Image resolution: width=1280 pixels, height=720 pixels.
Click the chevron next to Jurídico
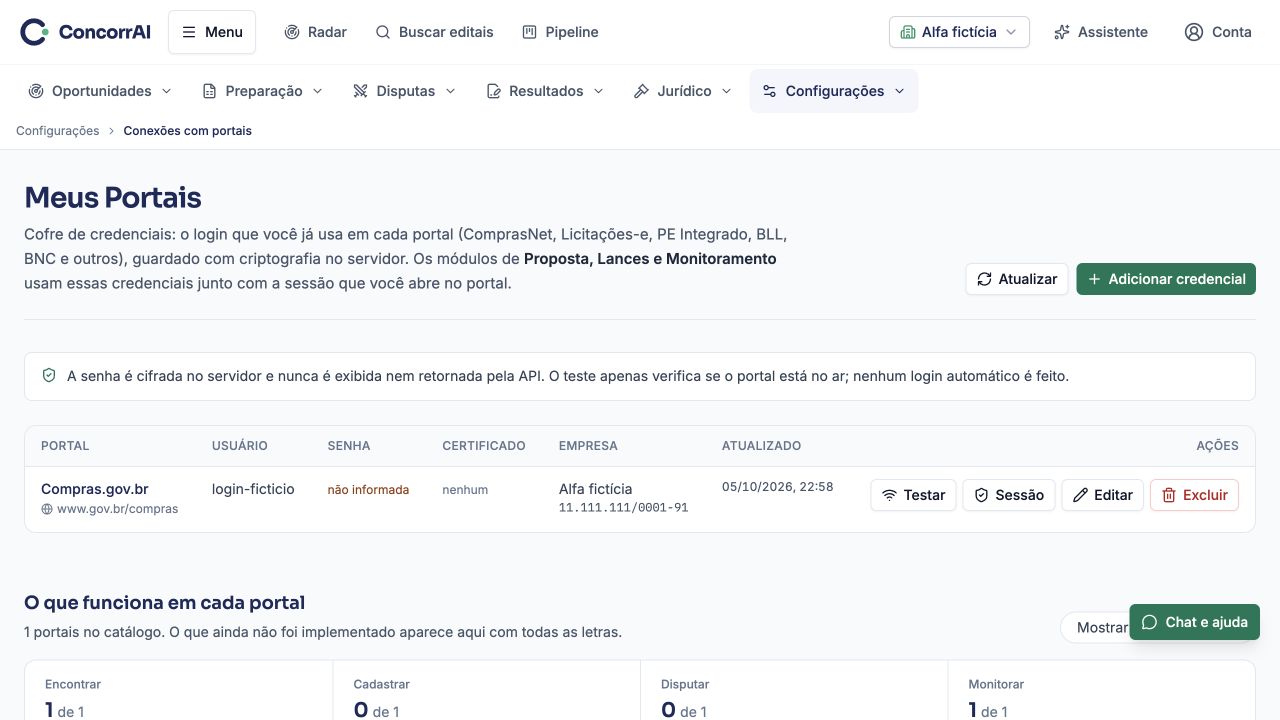pos(726,91)
